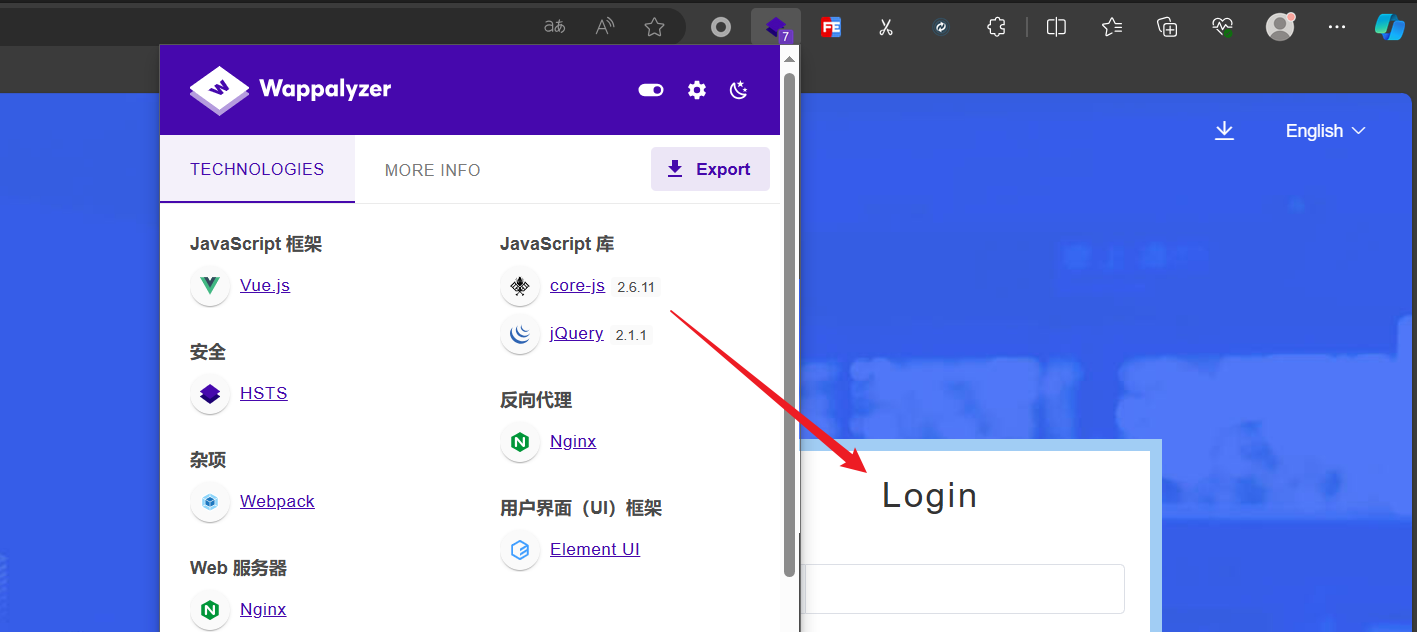
Task: Open the red FE extension icon
Action: pyautogui.click(x=830, y=27)
